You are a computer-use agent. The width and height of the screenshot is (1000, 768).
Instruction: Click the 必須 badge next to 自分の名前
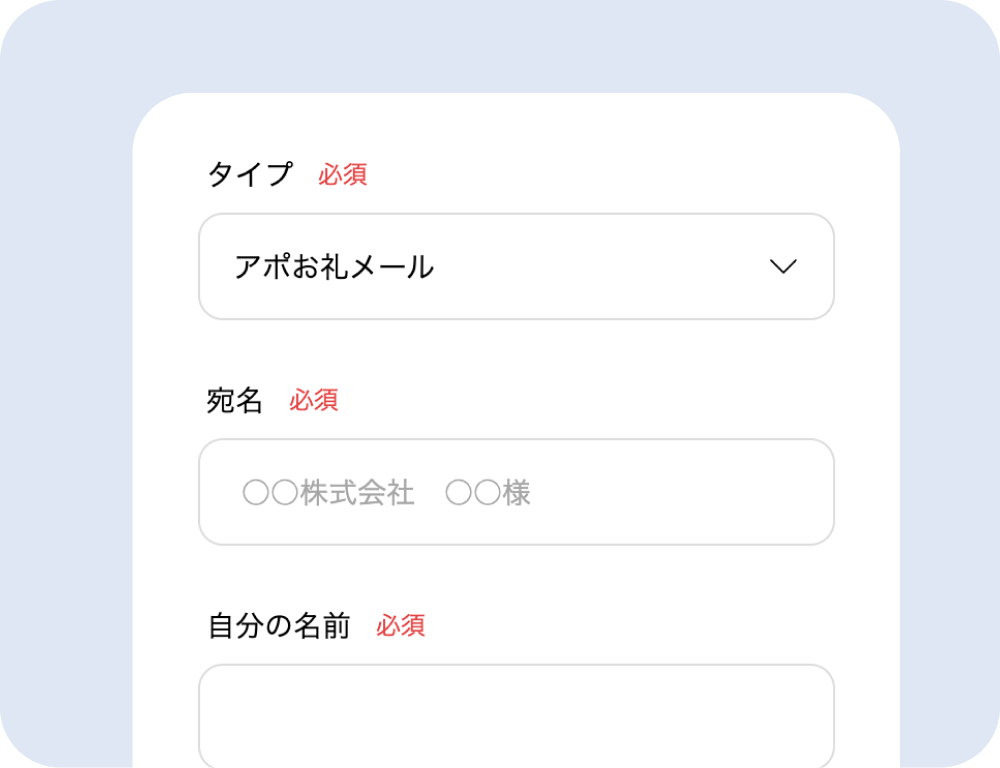[401, 626]
